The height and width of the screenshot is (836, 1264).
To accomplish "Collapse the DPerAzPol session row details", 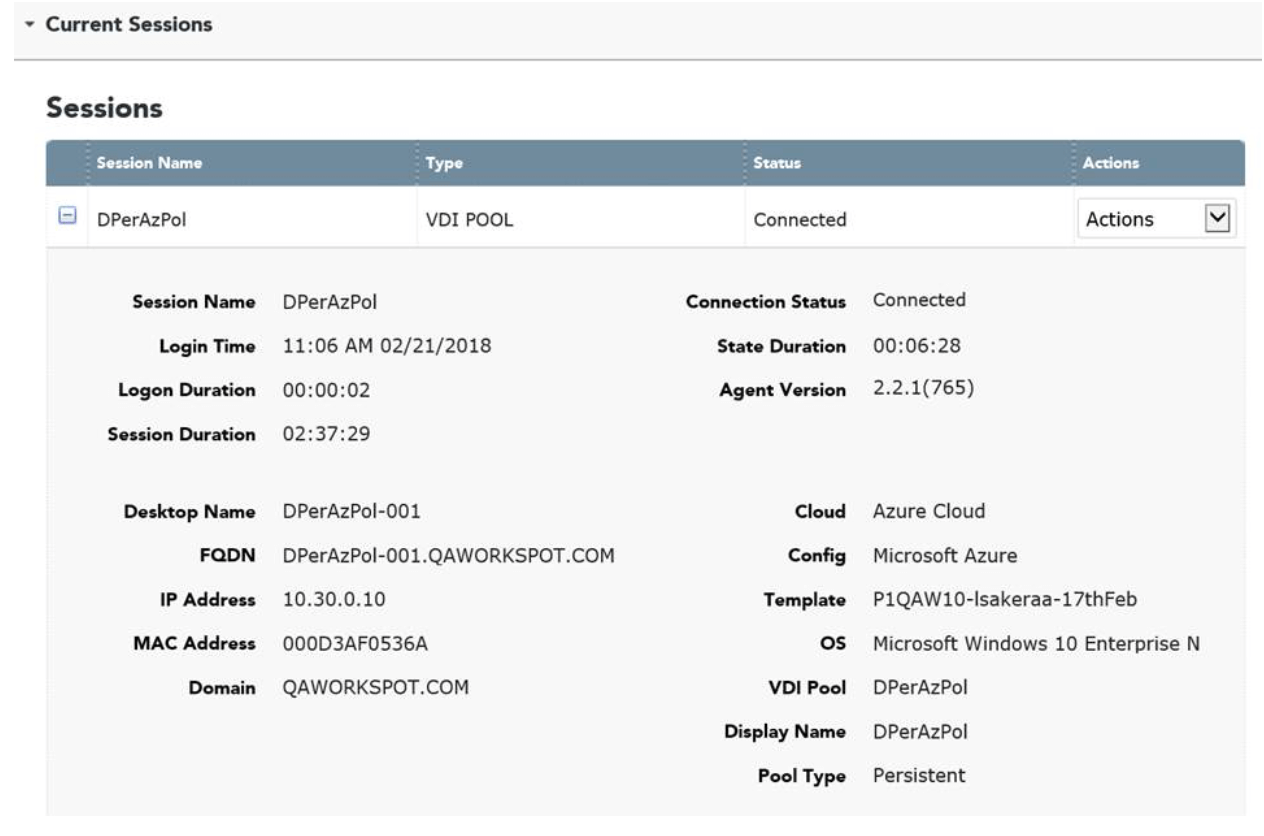I will pyautogui.click(x=67, y=217).
